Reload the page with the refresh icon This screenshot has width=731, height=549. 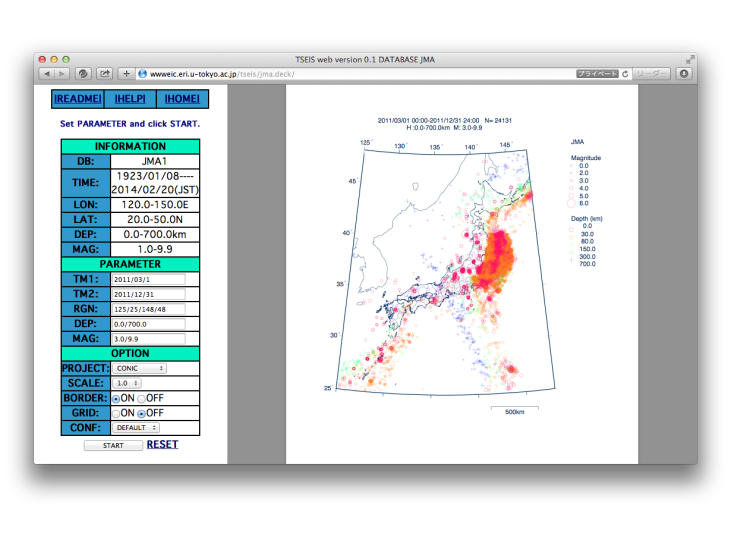pos(625,74)
